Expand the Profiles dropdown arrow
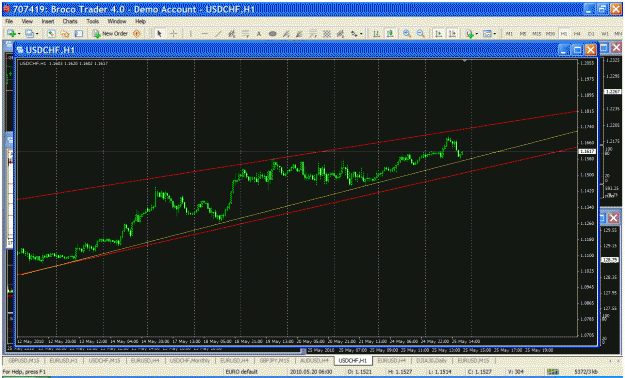 (x=37, y=34)
